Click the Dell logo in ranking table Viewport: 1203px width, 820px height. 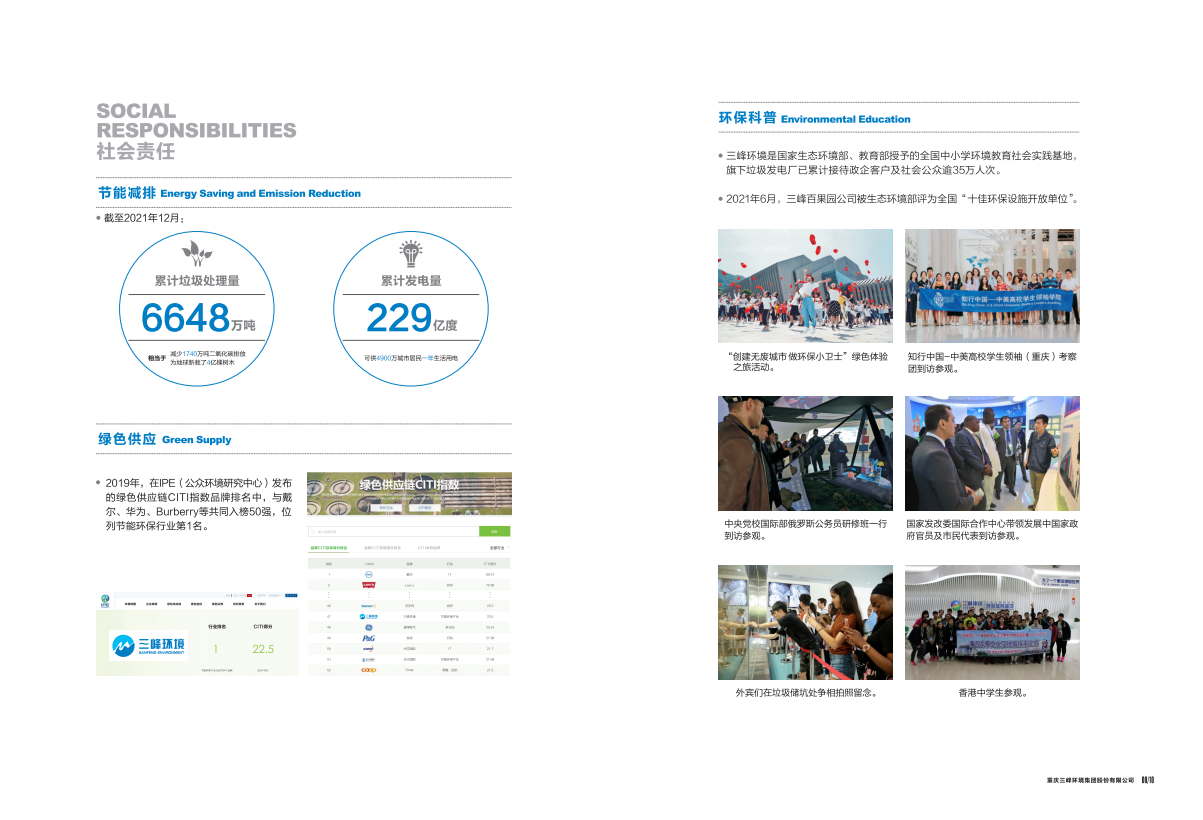[368, 574]
